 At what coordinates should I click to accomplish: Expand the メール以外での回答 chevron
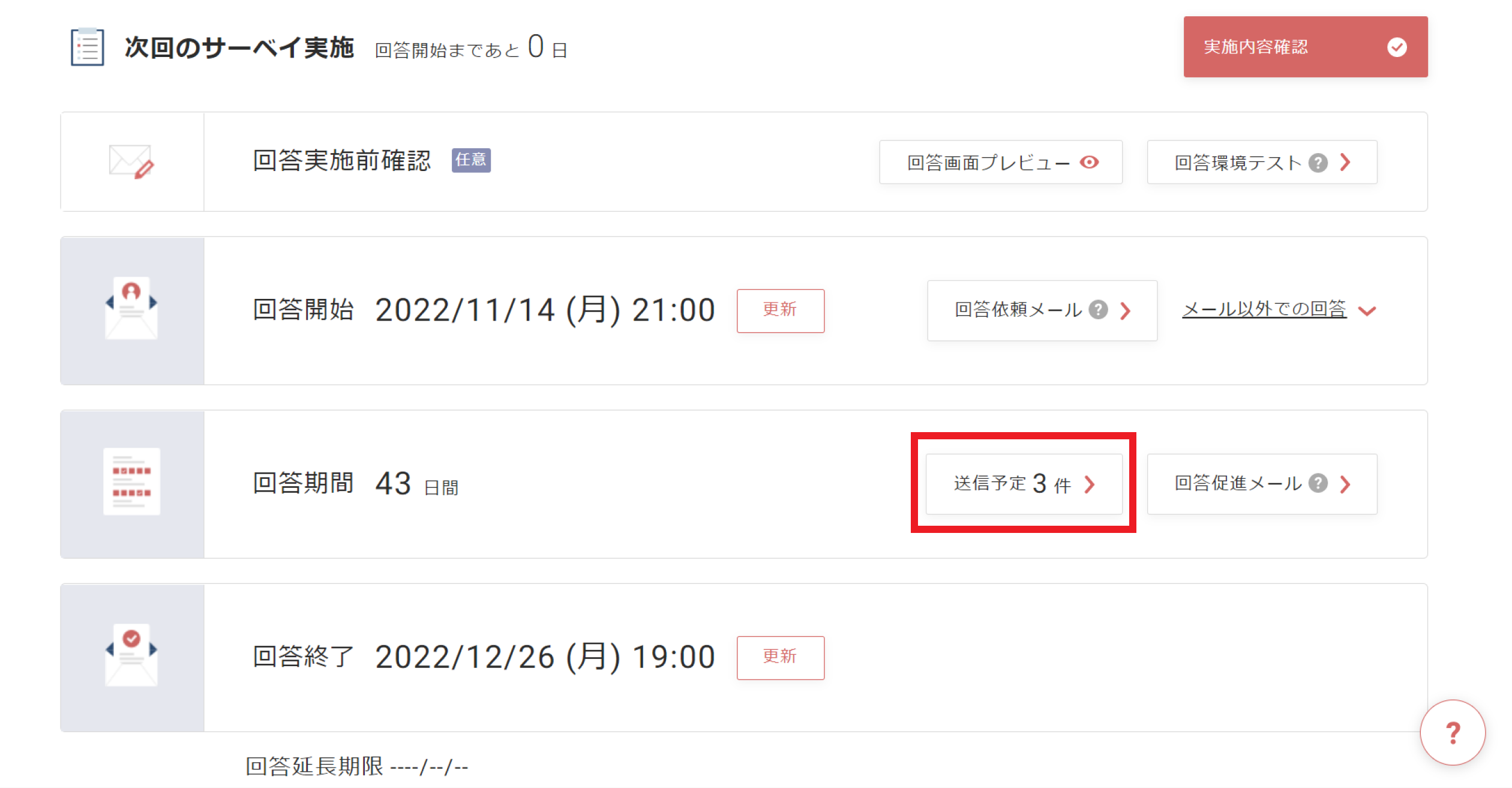pyautogui.click(x=1367, y=311)
